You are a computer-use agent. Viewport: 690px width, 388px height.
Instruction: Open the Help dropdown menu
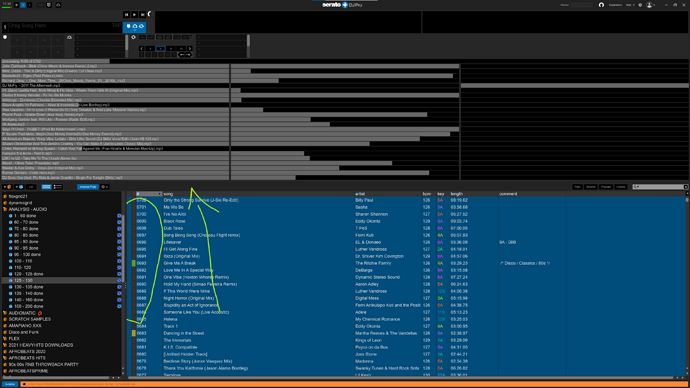coord(630,5)
